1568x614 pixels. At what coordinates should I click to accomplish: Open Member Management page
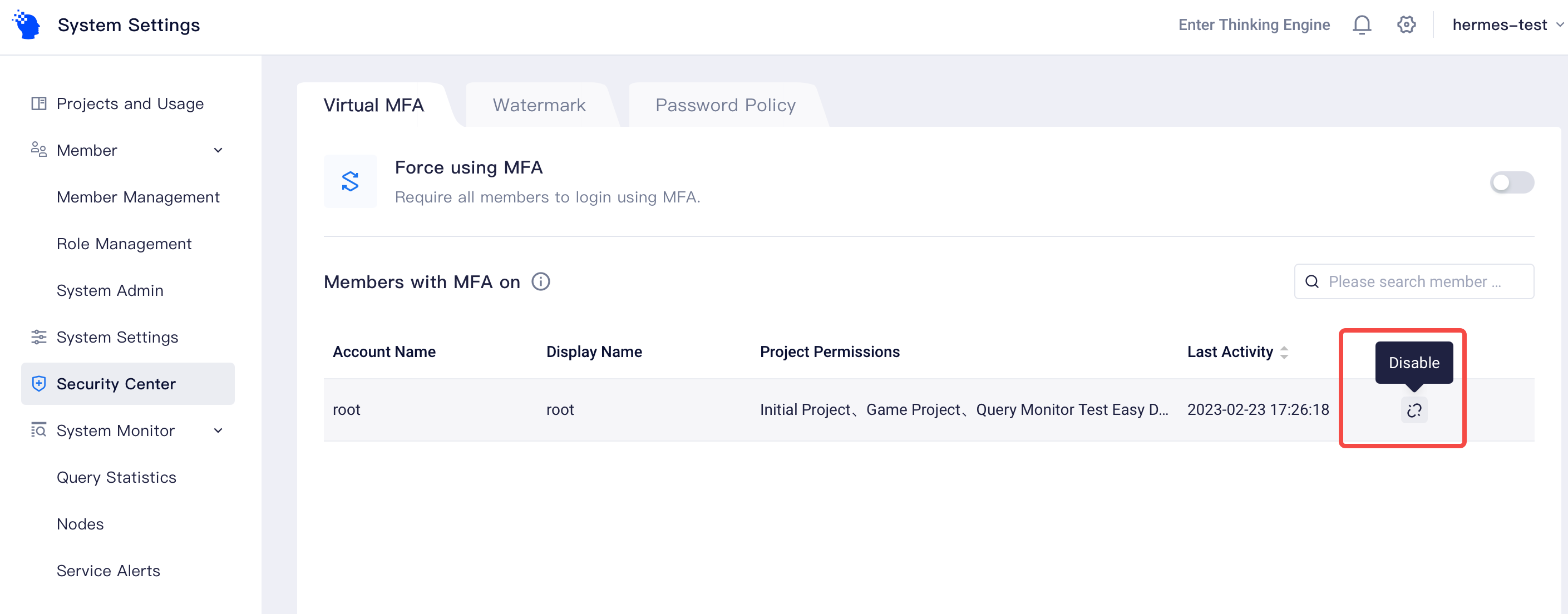(138, 197)
